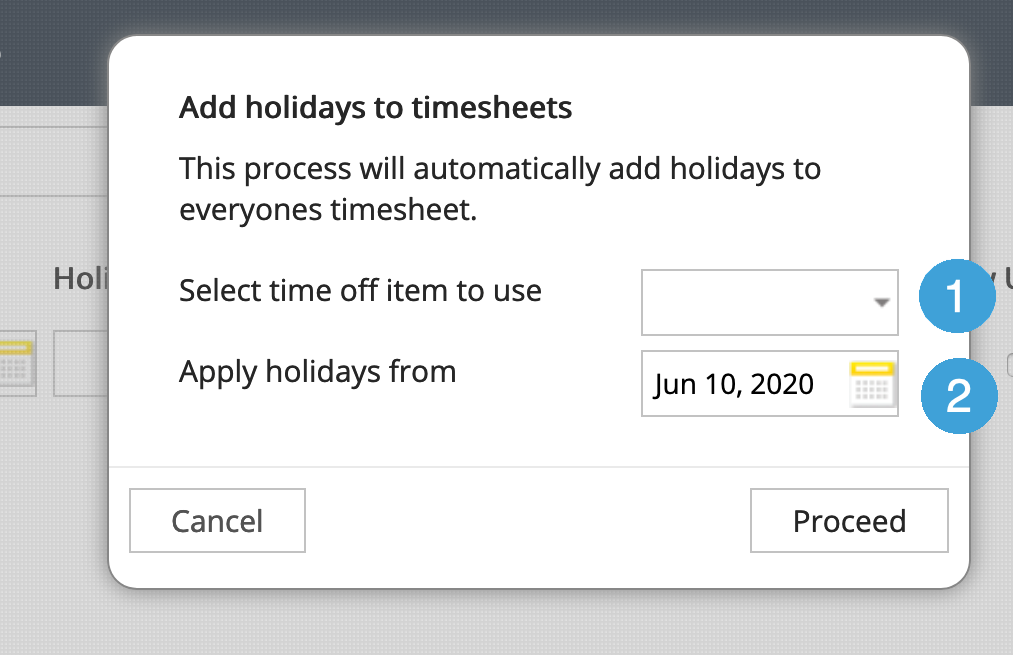
Task: Click the 'Apply holidays from' label
Action: [x=317, y=372]
